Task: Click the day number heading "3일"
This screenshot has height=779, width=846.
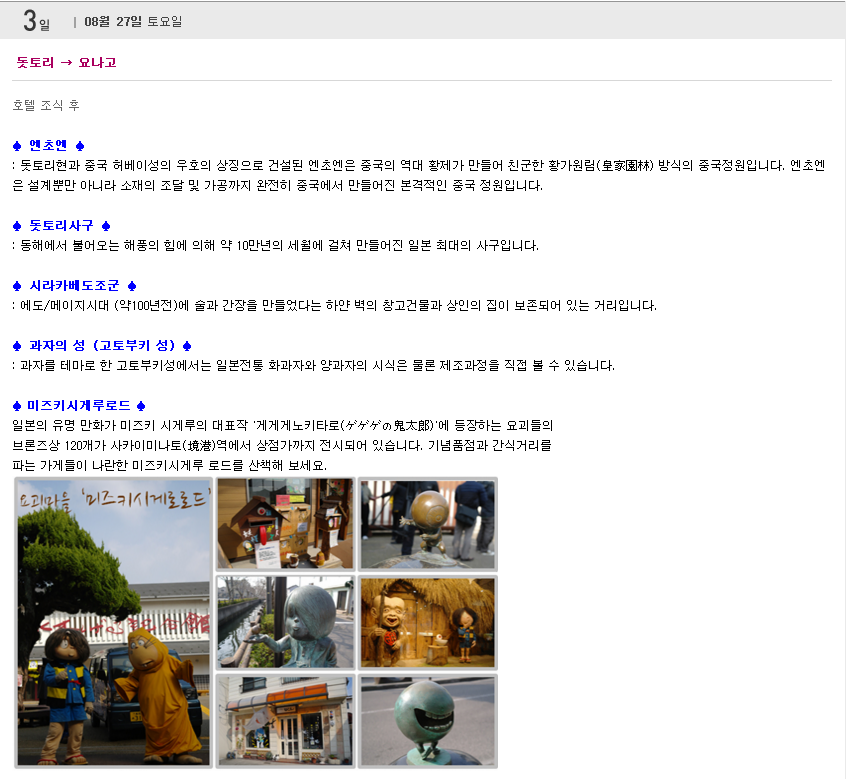Action: (x=36, y=21)
